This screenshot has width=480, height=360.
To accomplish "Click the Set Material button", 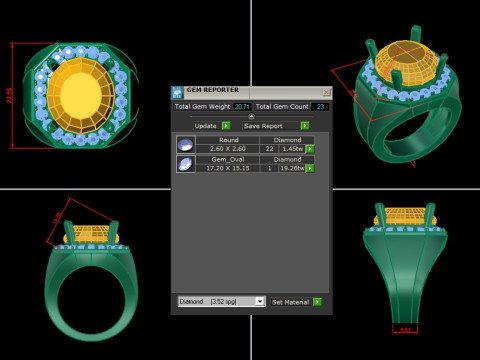I will pyautogui.click(x=290, y=302).
